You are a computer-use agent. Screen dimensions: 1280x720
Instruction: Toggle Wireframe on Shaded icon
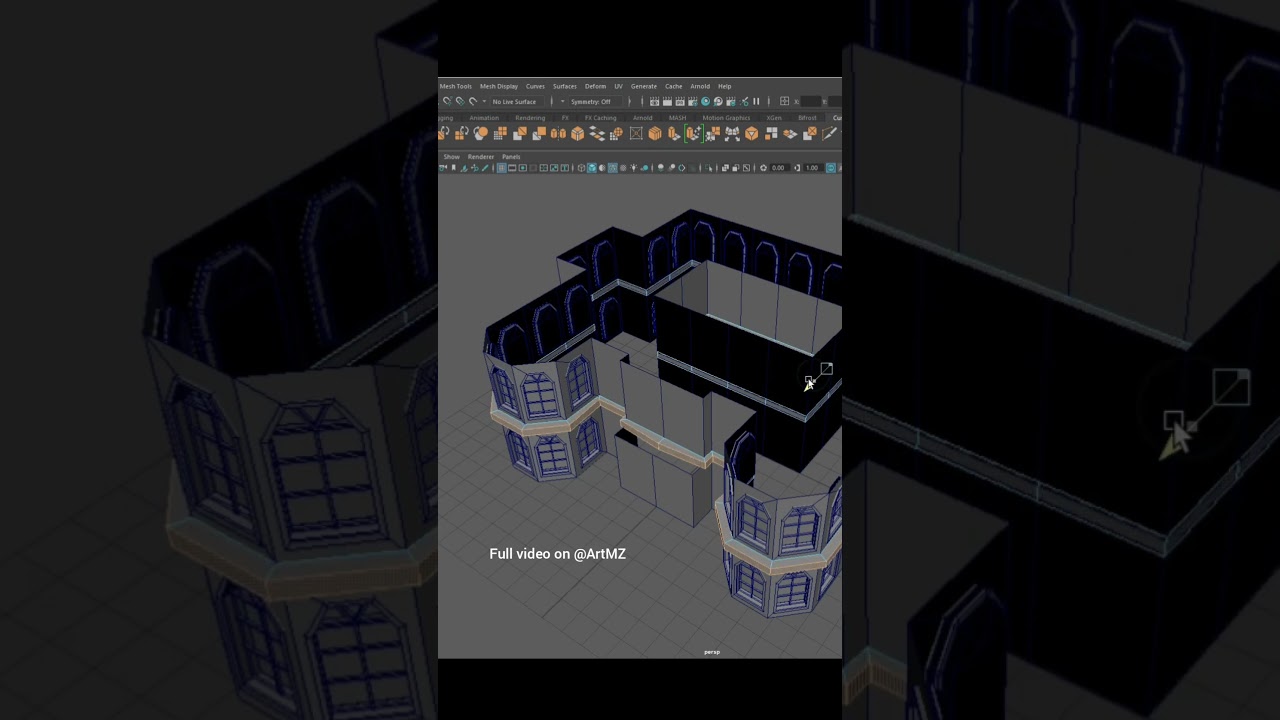pyautogui.click(x=612, y=168)
